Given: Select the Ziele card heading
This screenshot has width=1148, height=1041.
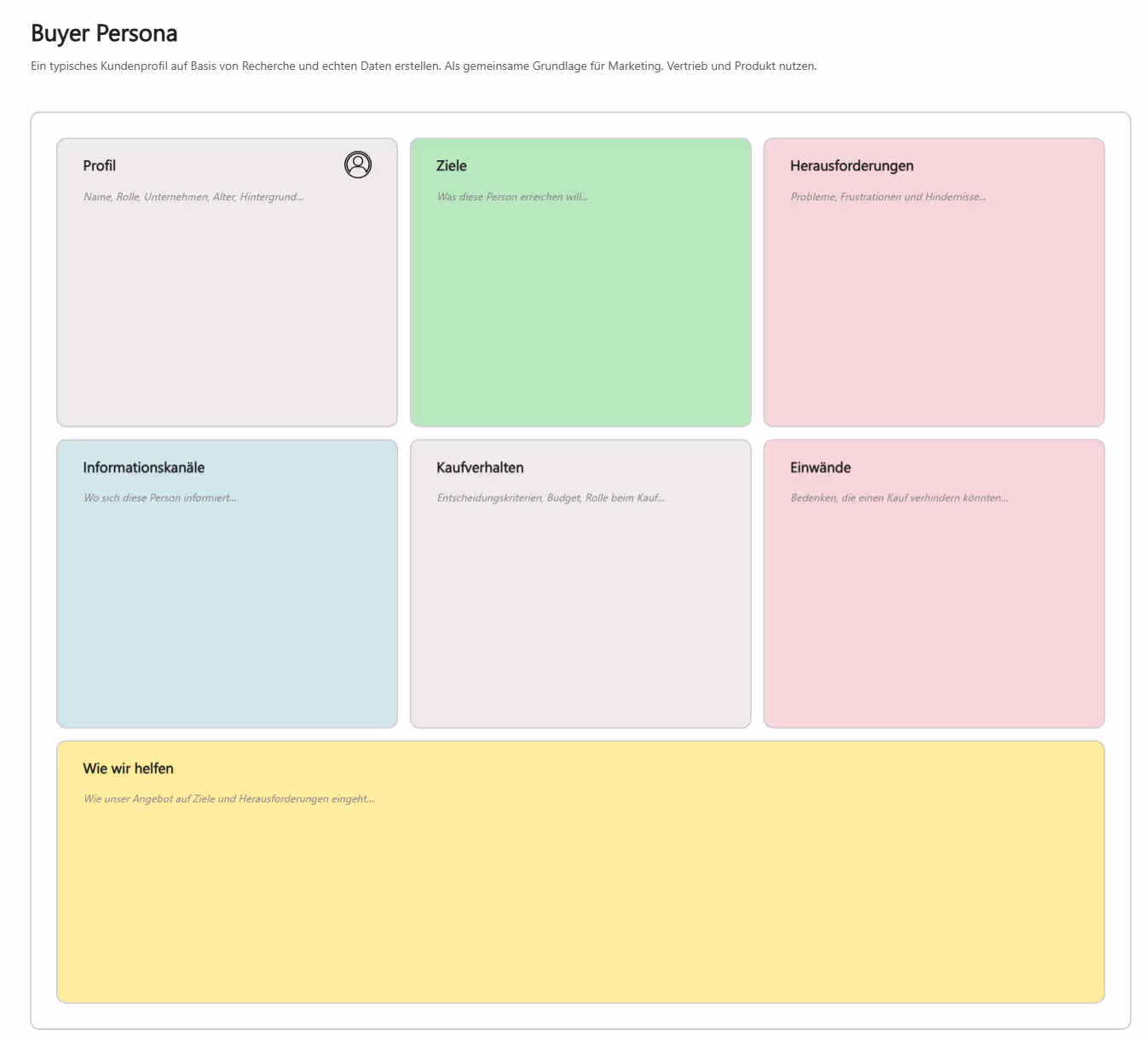Looking at the screenshot, I should tap(452, 165).
